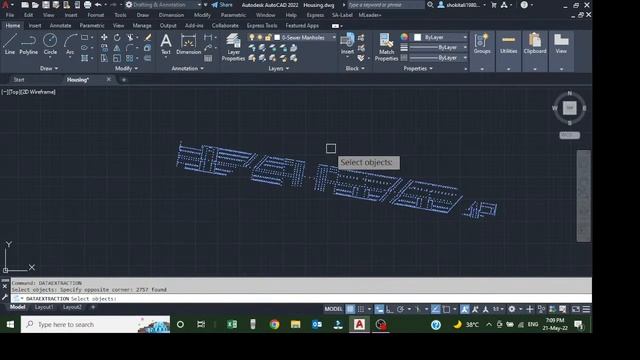Expand the Modify panel
This screenshot has height=360, width=640.
coord(127,68)
